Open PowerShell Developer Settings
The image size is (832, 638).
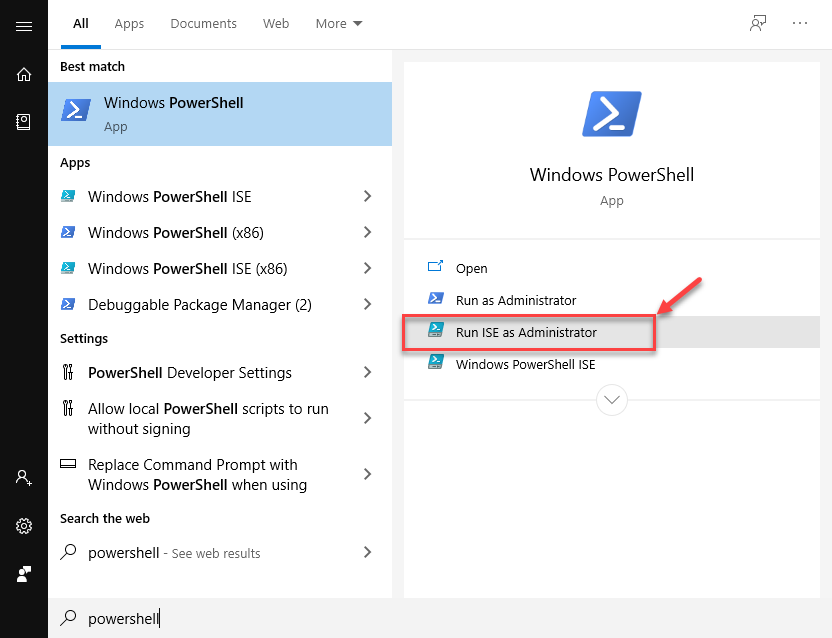pos(190,373)
